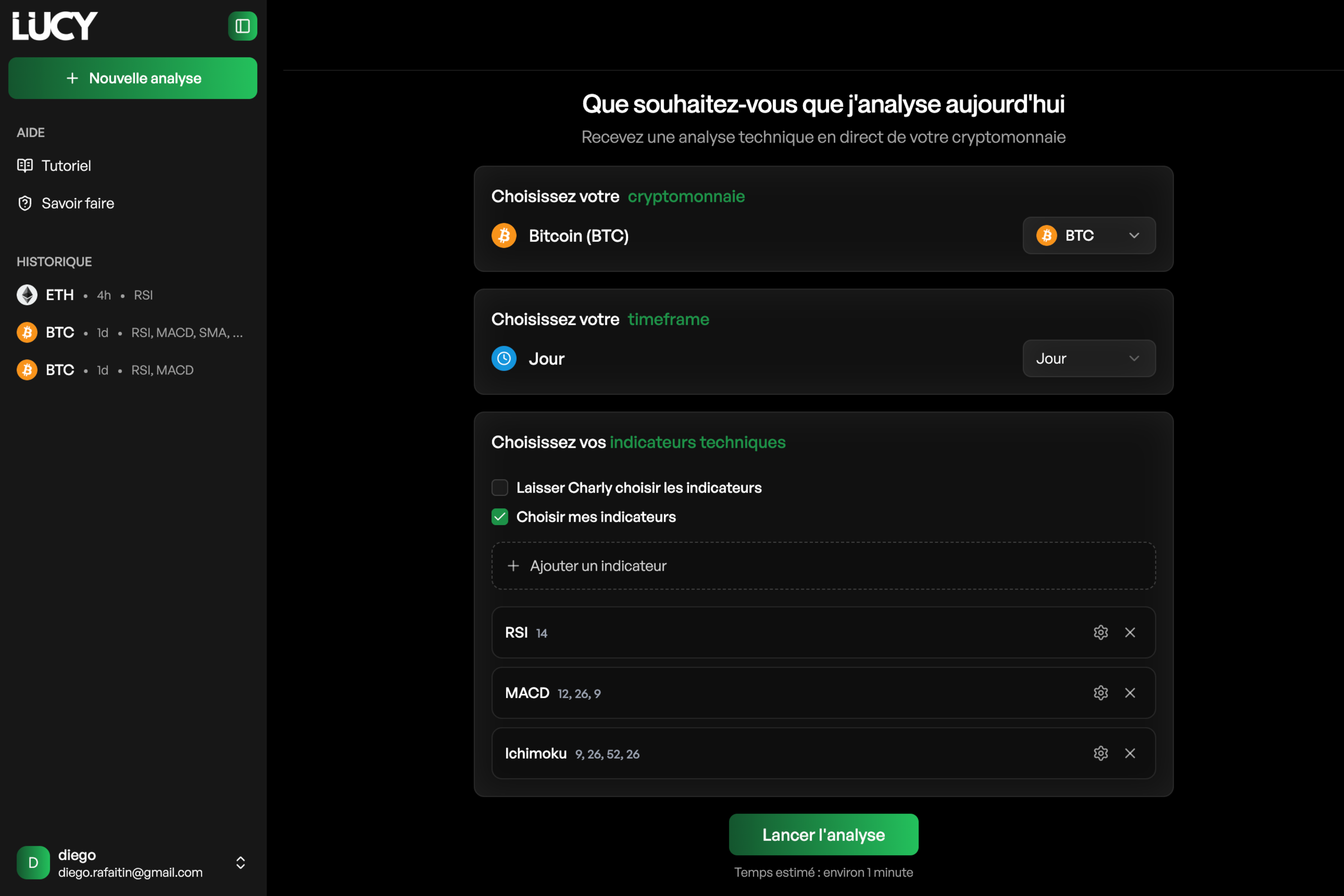Image resolution: width=1344 pixels, height=896 pixels.
Task: Open MACD indicator settings gear
Action: pyautogui.click(x=1101, y=693)
